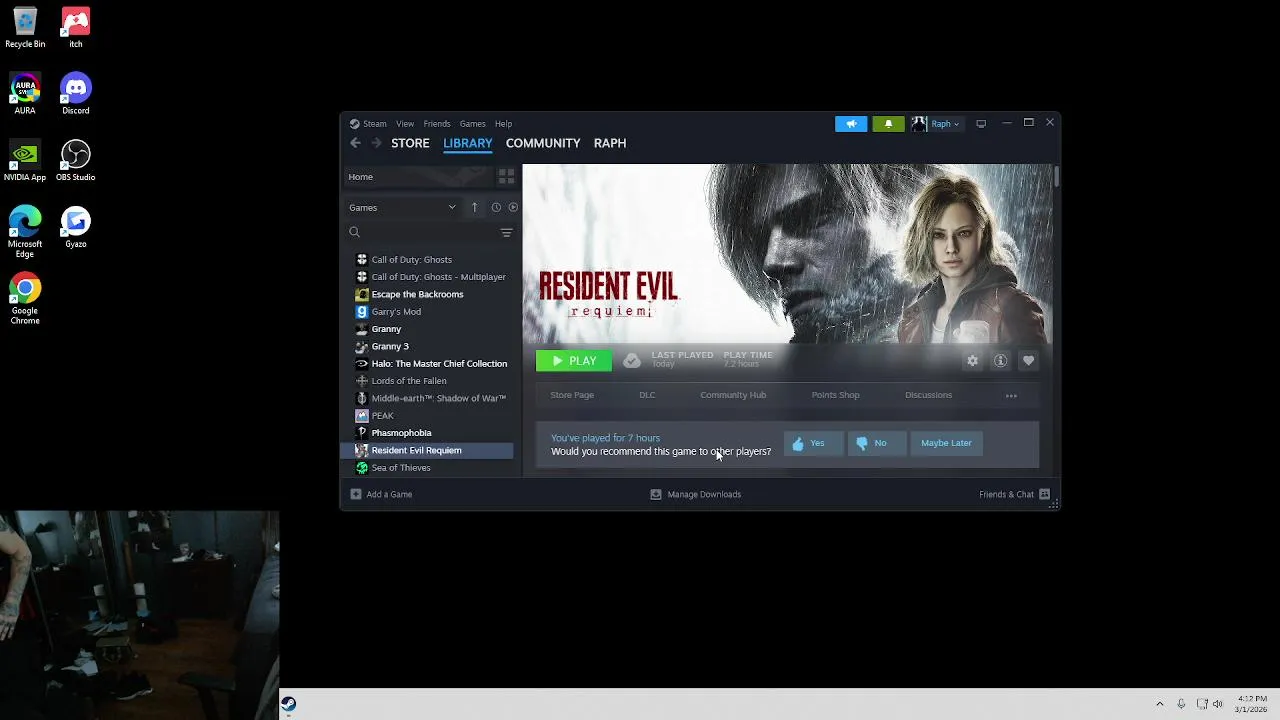Switch to Big Picture mode monitor icon
The image size is (1280, 720).
(x=981, y=124)
